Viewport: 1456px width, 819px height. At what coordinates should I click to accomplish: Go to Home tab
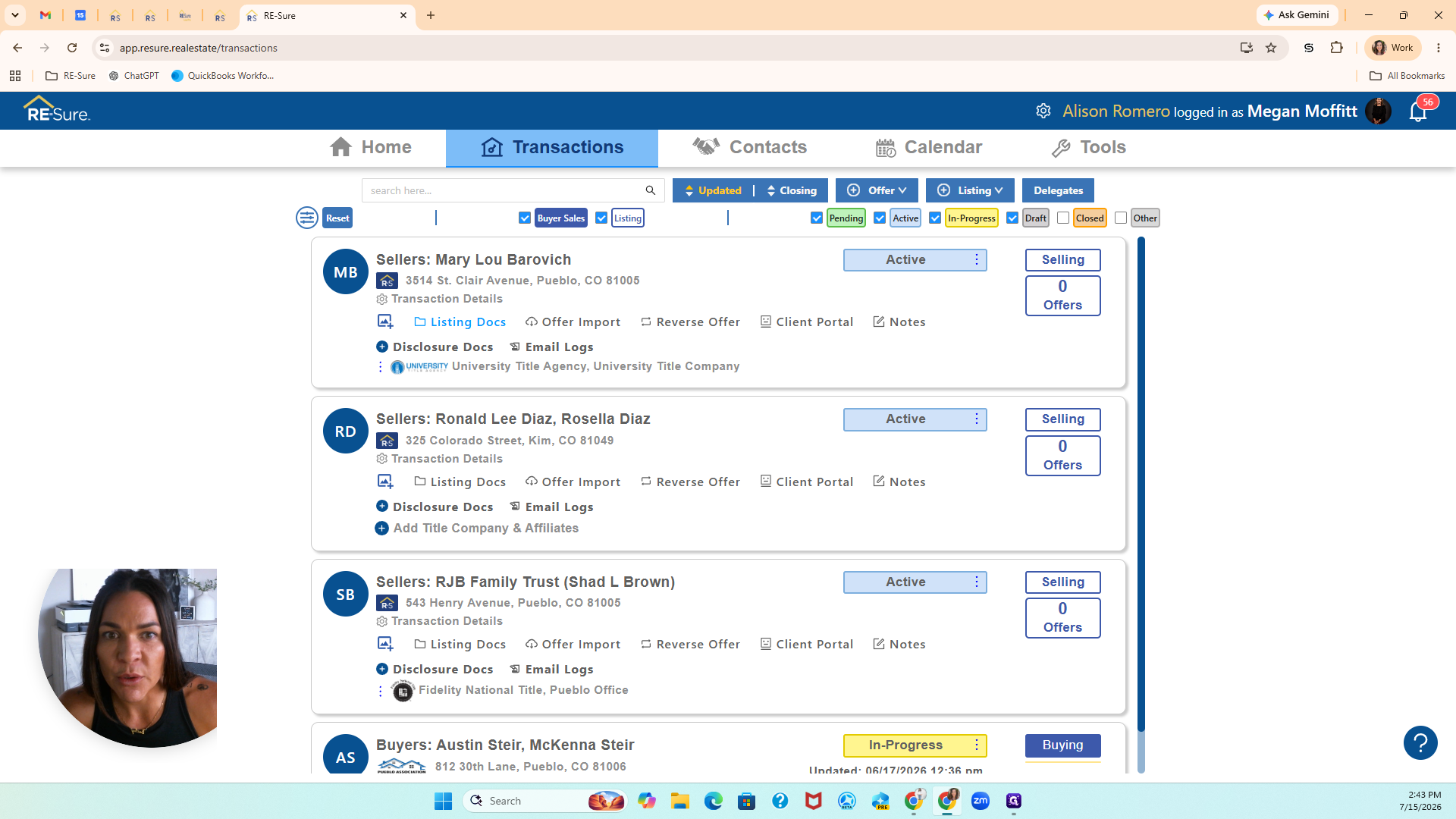coord(371,147)
